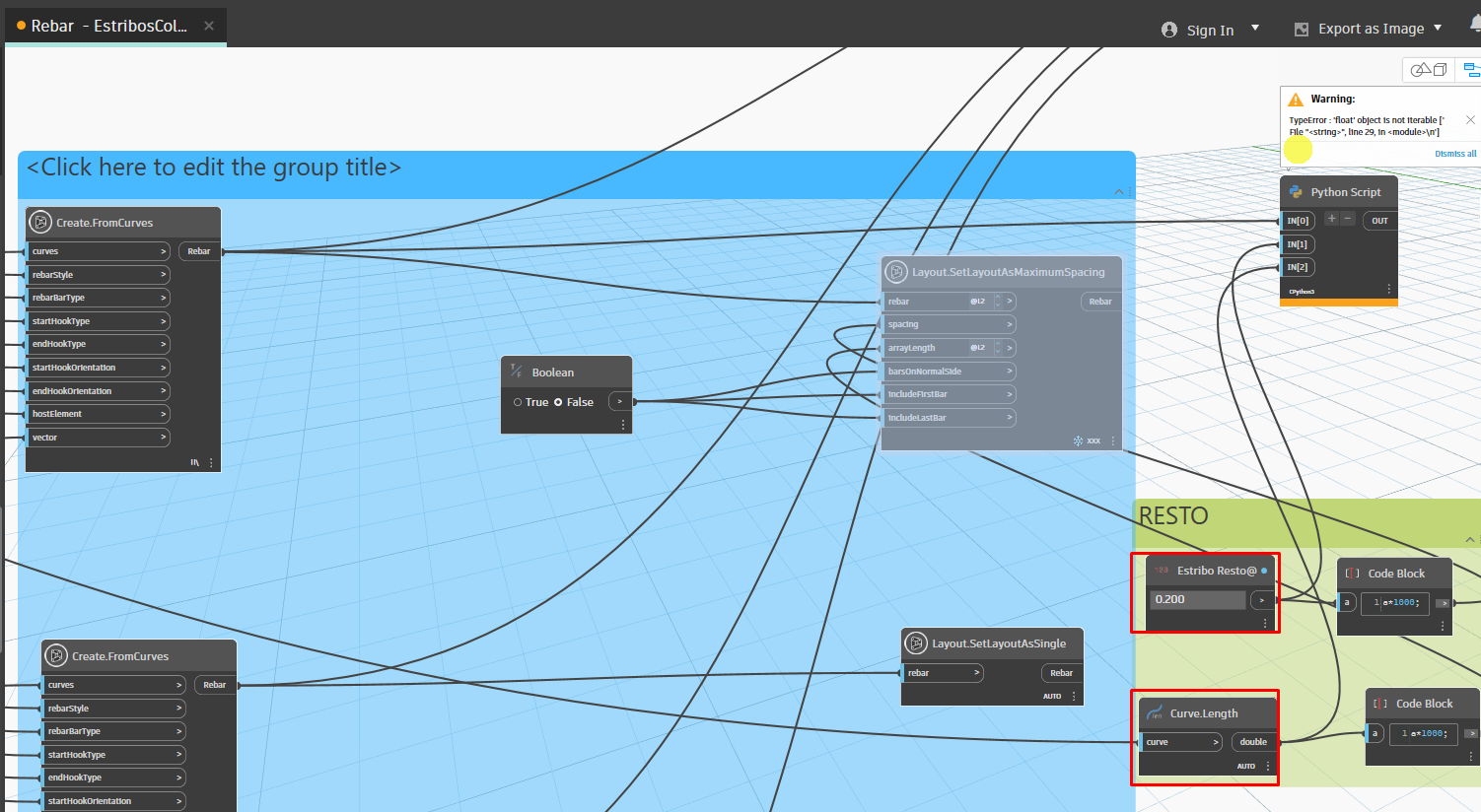1481x812 pixels.
Task: Click the Dismiss all link
Action: coord(1455,153)
